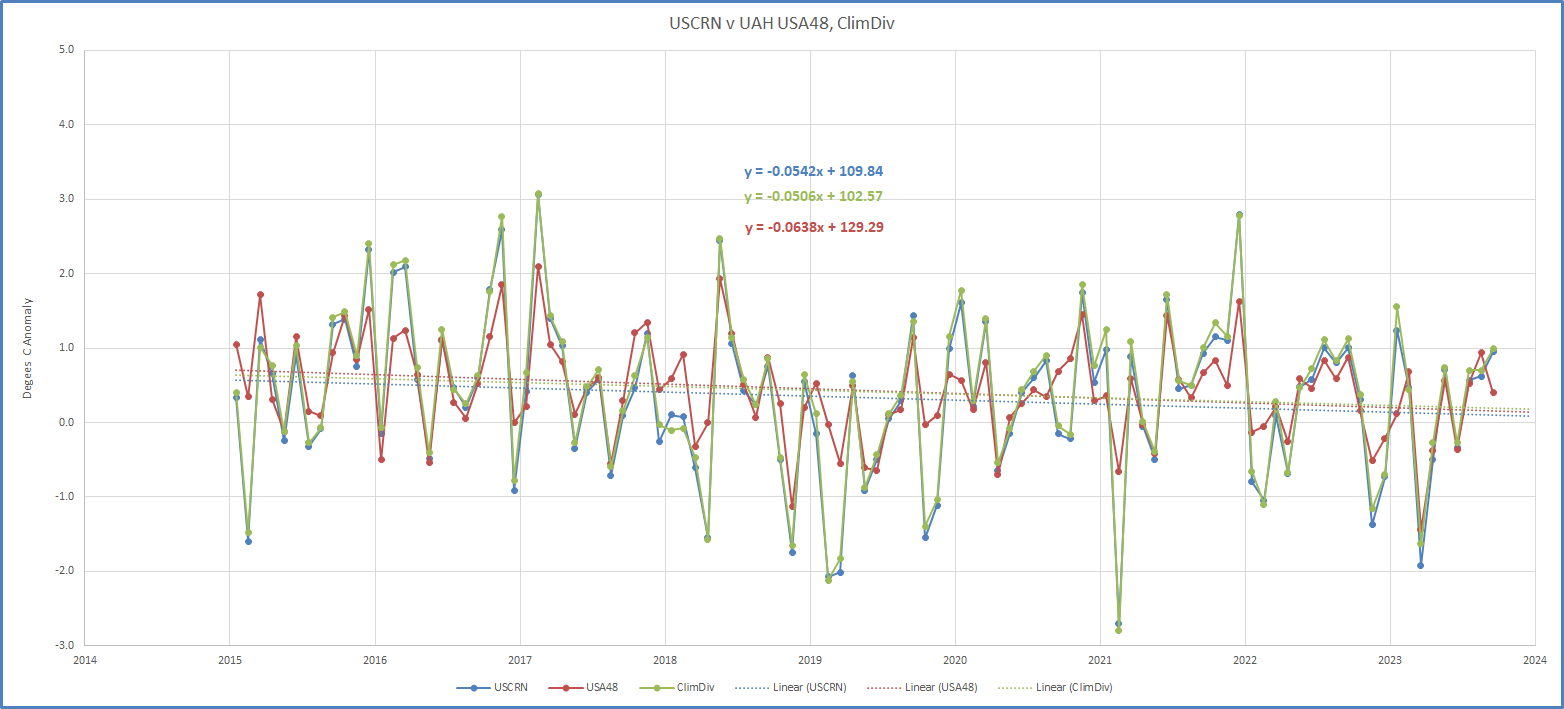Select the 'Degees C Anomaly' vertical axis title
The width and height of the screenshot is (1564, 709).
point(29,347)
